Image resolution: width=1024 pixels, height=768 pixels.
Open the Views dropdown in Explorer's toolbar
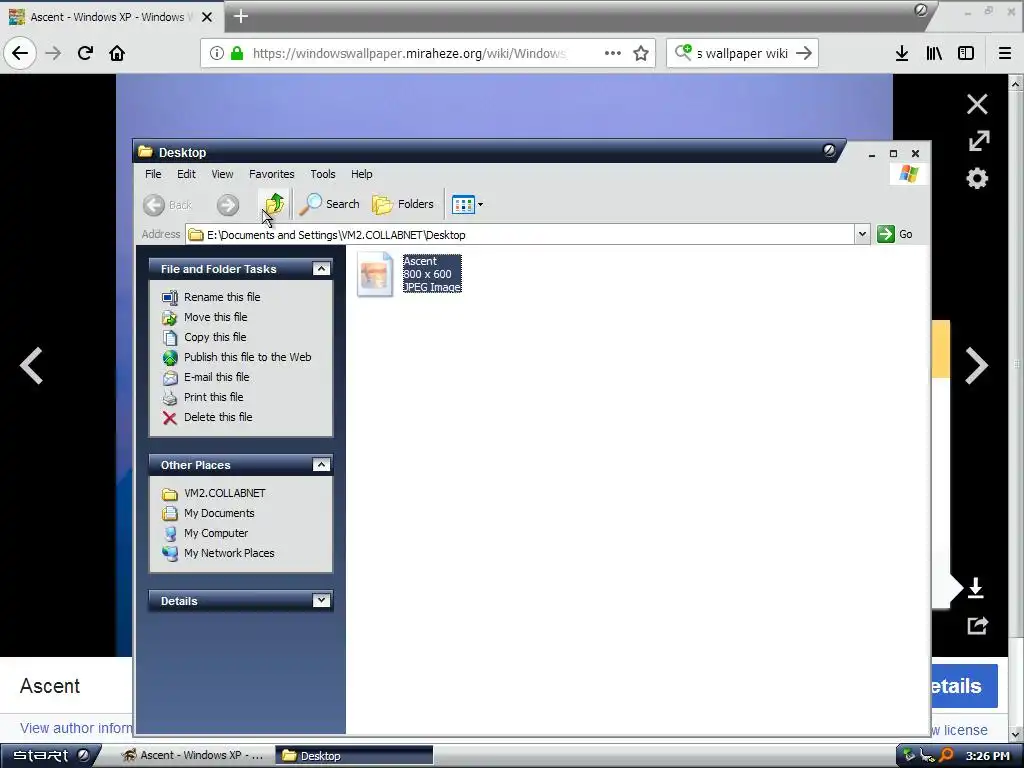click(x=467, y=204)
